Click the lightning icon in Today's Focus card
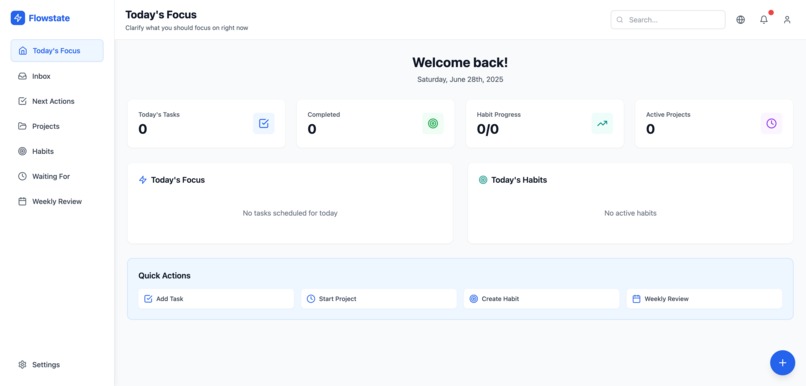Screen dimensions: 806x386 (143, 180)
